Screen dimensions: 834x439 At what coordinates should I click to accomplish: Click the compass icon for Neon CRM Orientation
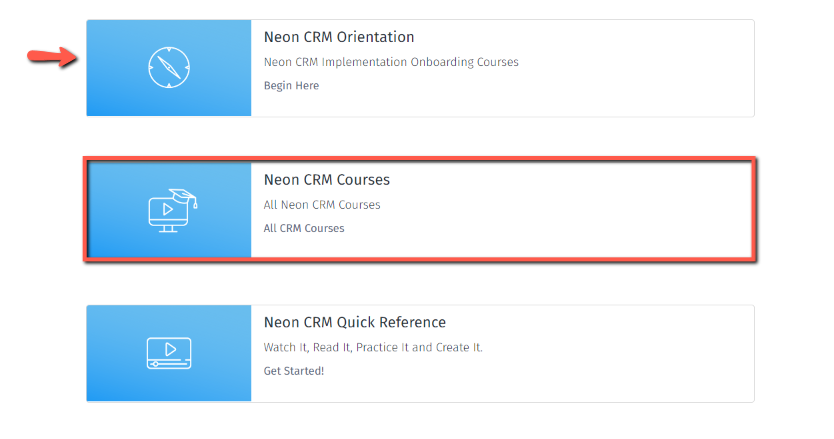pos(169,68)
